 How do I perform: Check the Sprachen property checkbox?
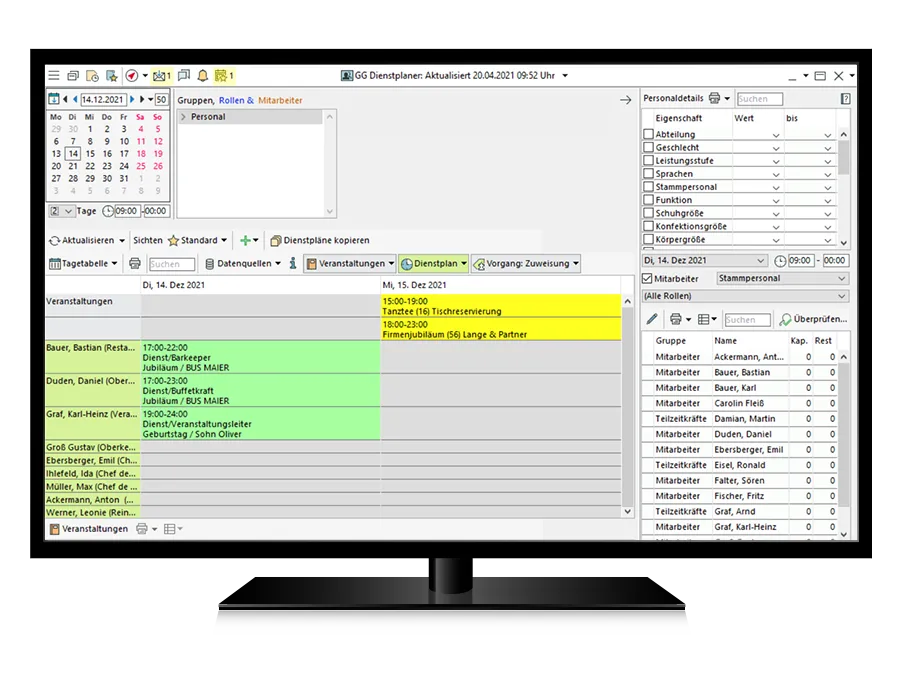648,174
